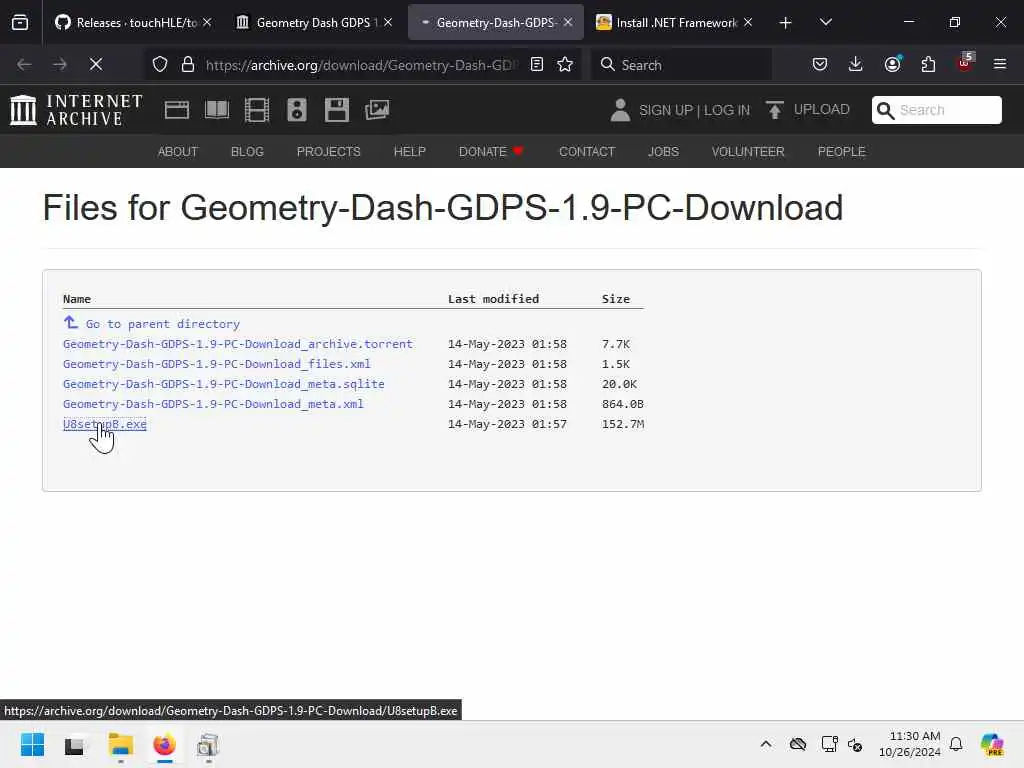The height and width of the screenshot is (768, 1024).
Task: Open the Software floppy disk icon
Action: [337, 110]
